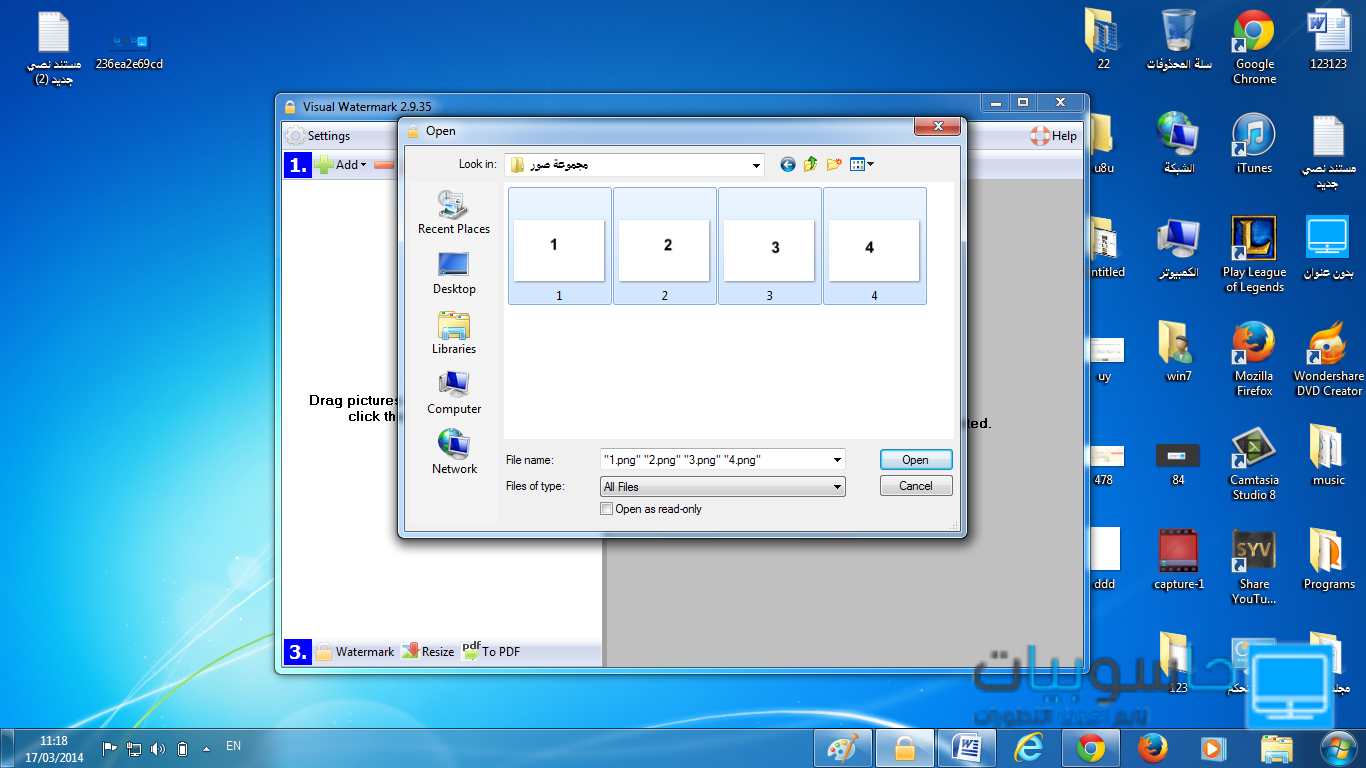Screen dimensions: 1366x768
Task: Open the View Menu icon in the Open dialog
Action: (861, 164)
